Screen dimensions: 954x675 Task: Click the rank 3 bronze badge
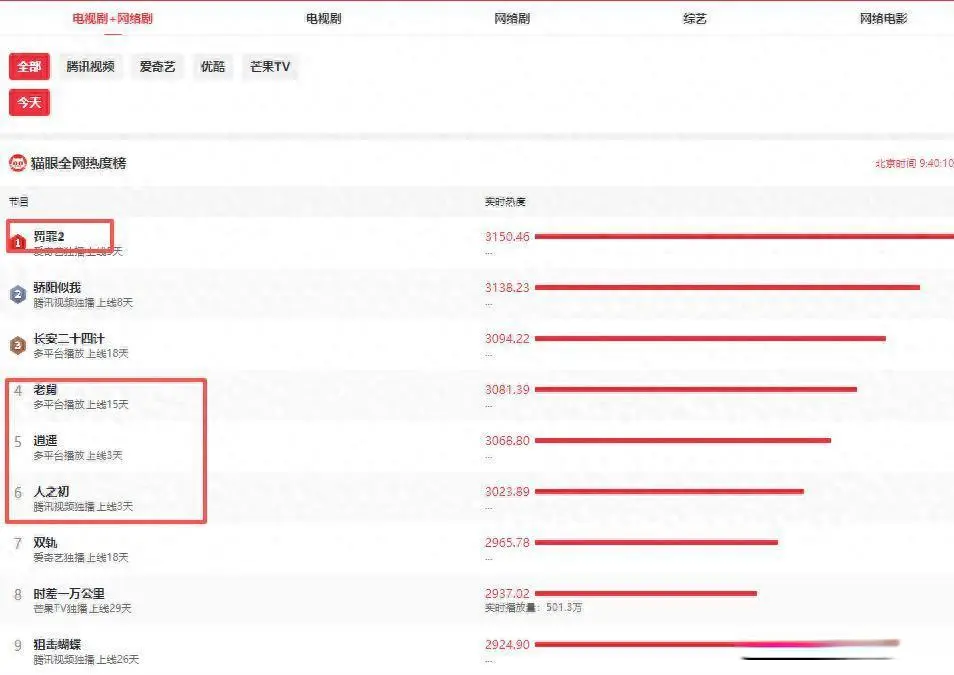(18, 346)
